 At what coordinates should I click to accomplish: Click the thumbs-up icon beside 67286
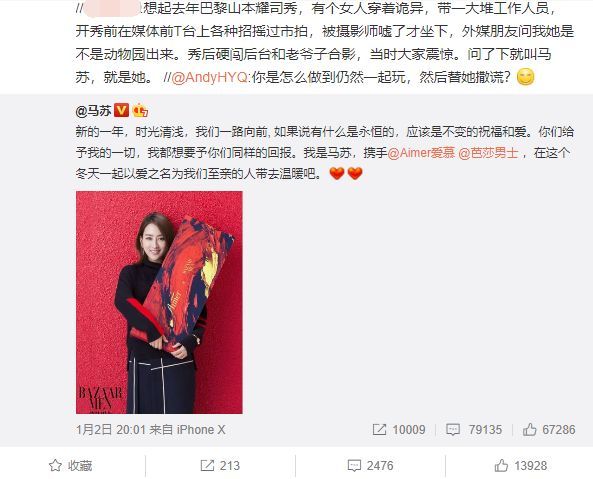529,429
